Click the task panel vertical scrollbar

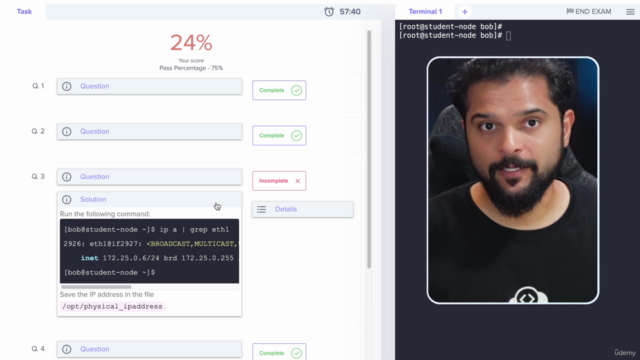369,149
